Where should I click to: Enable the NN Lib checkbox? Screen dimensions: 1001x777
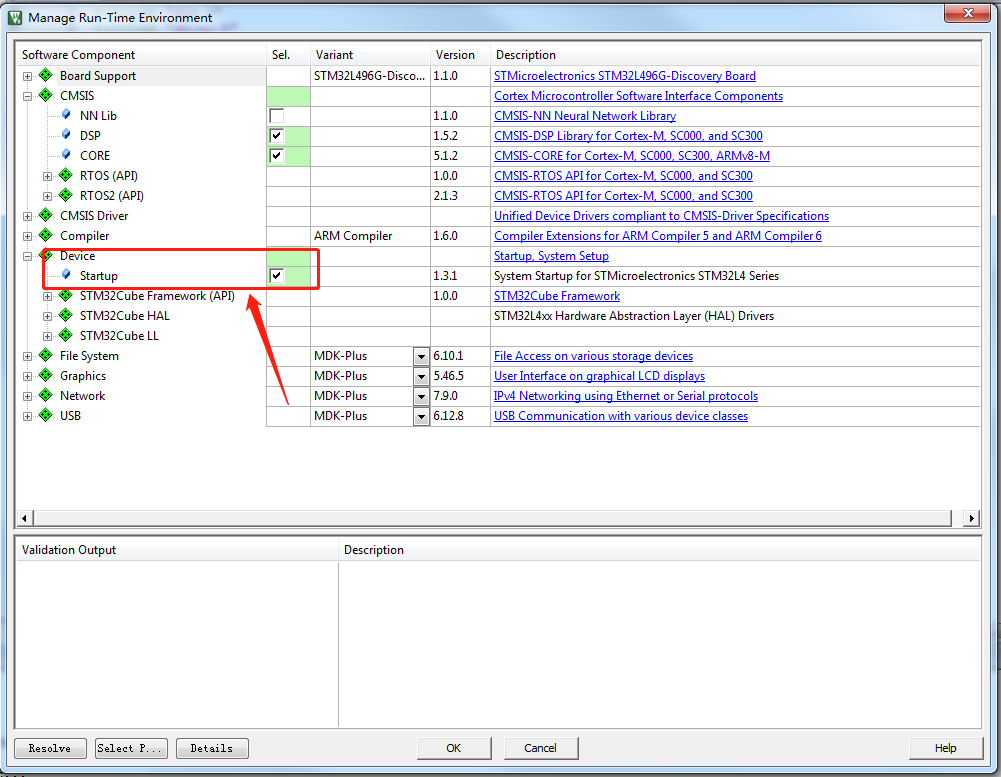[276, 115]
